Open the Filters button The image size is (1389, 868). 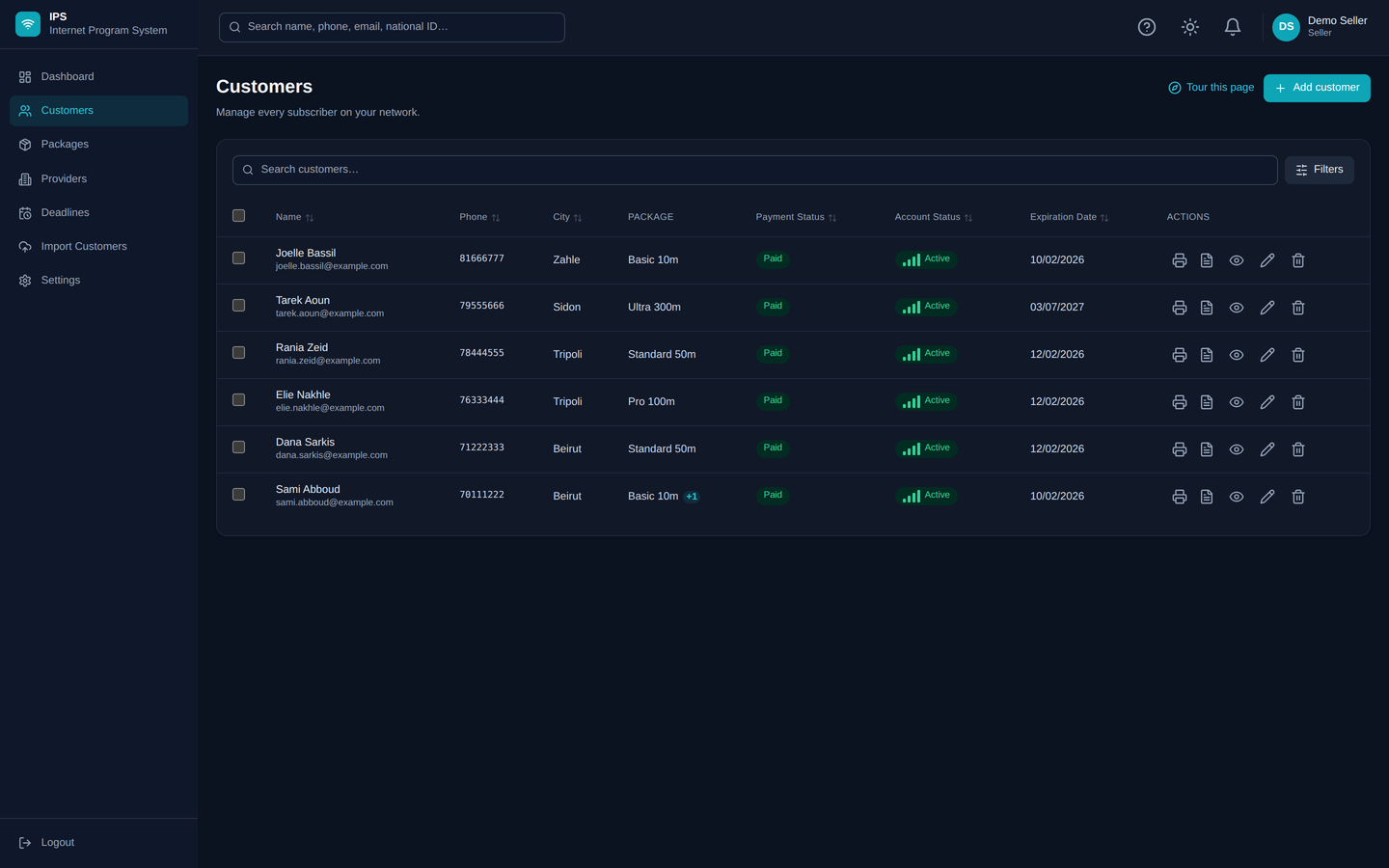tap(1320, 170)
